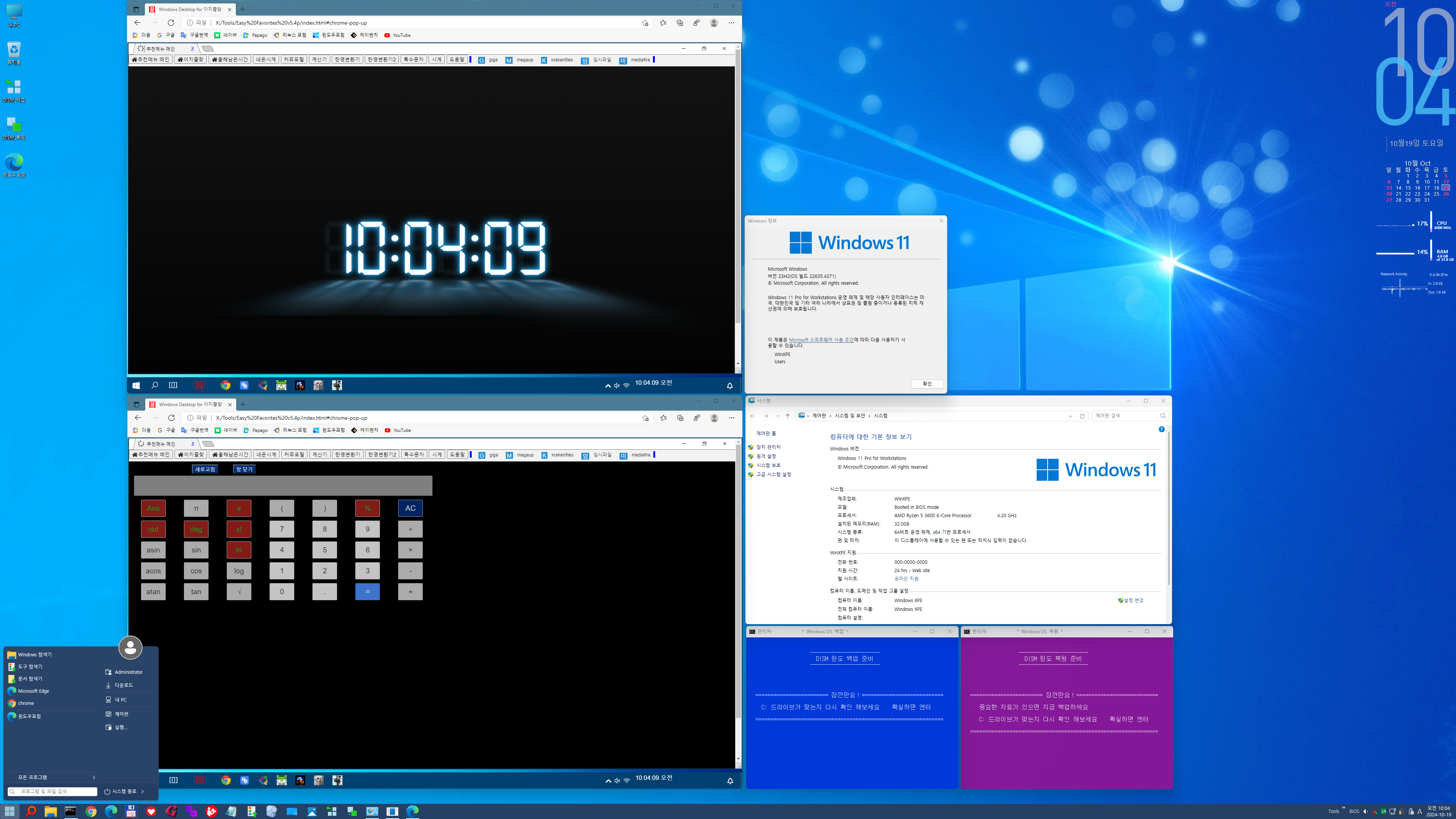Launch the blue floppy disk icon on the taskbar
1456x819 pixels.
(131, 811)
